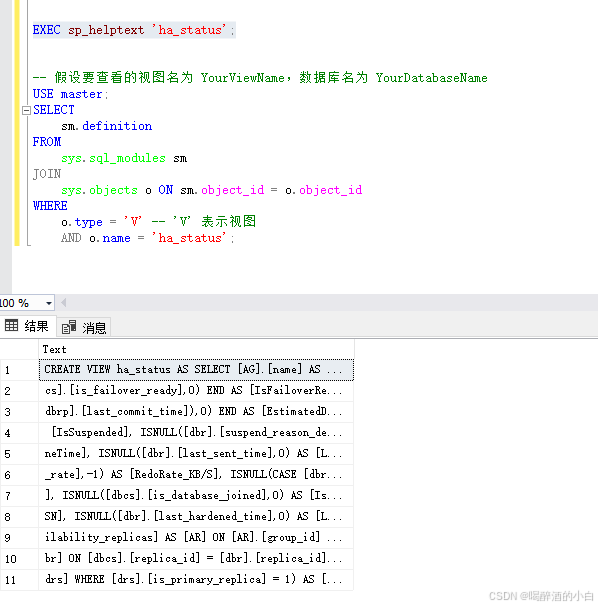Click the messages icon on 消息 tab

69,328
